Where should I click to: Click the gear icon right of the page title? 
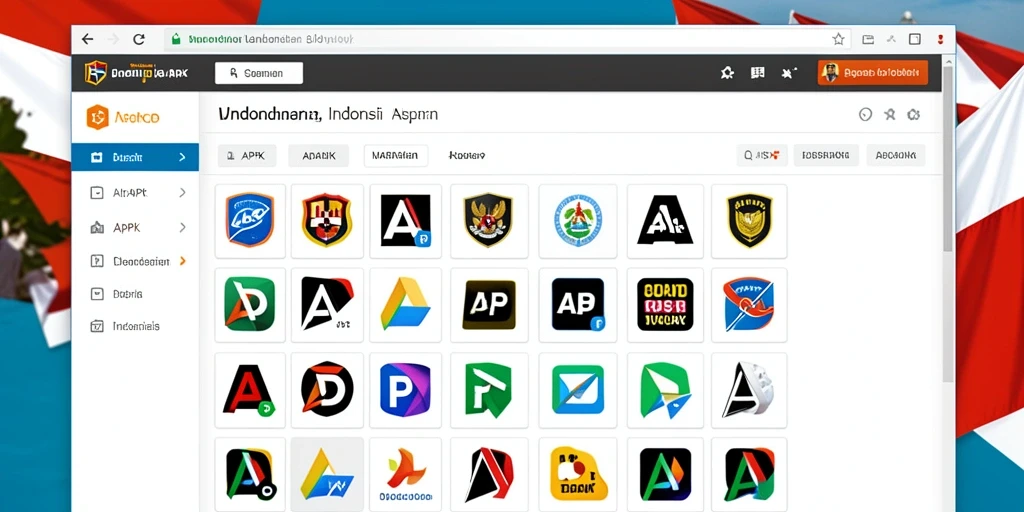[x=914, y=115]
